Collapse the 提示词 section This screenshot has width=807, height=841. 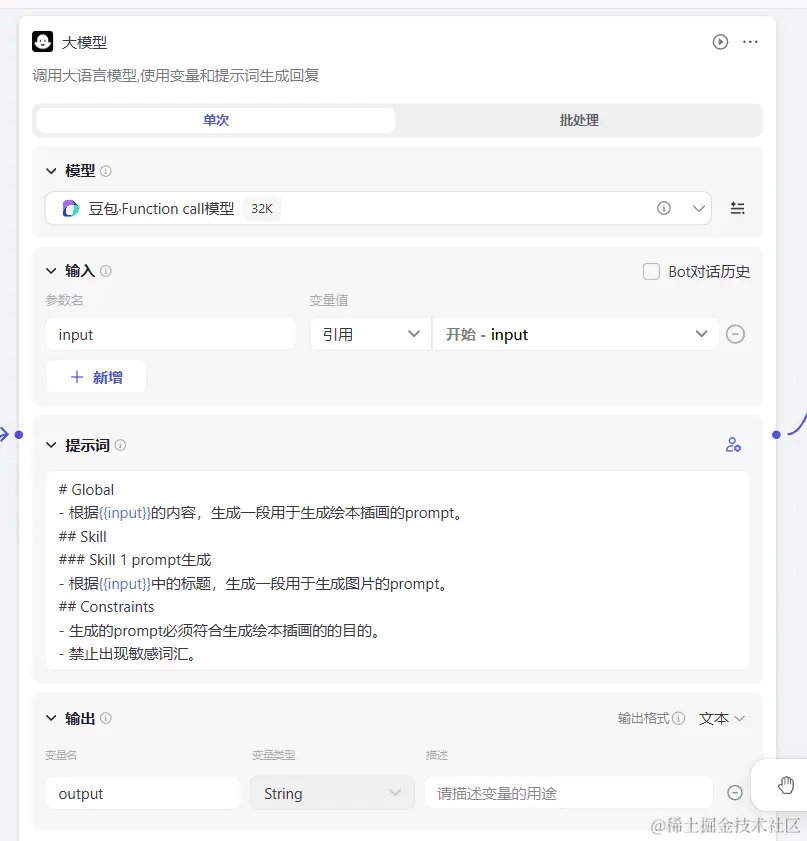pyautogui.click(x=51, y=445)
